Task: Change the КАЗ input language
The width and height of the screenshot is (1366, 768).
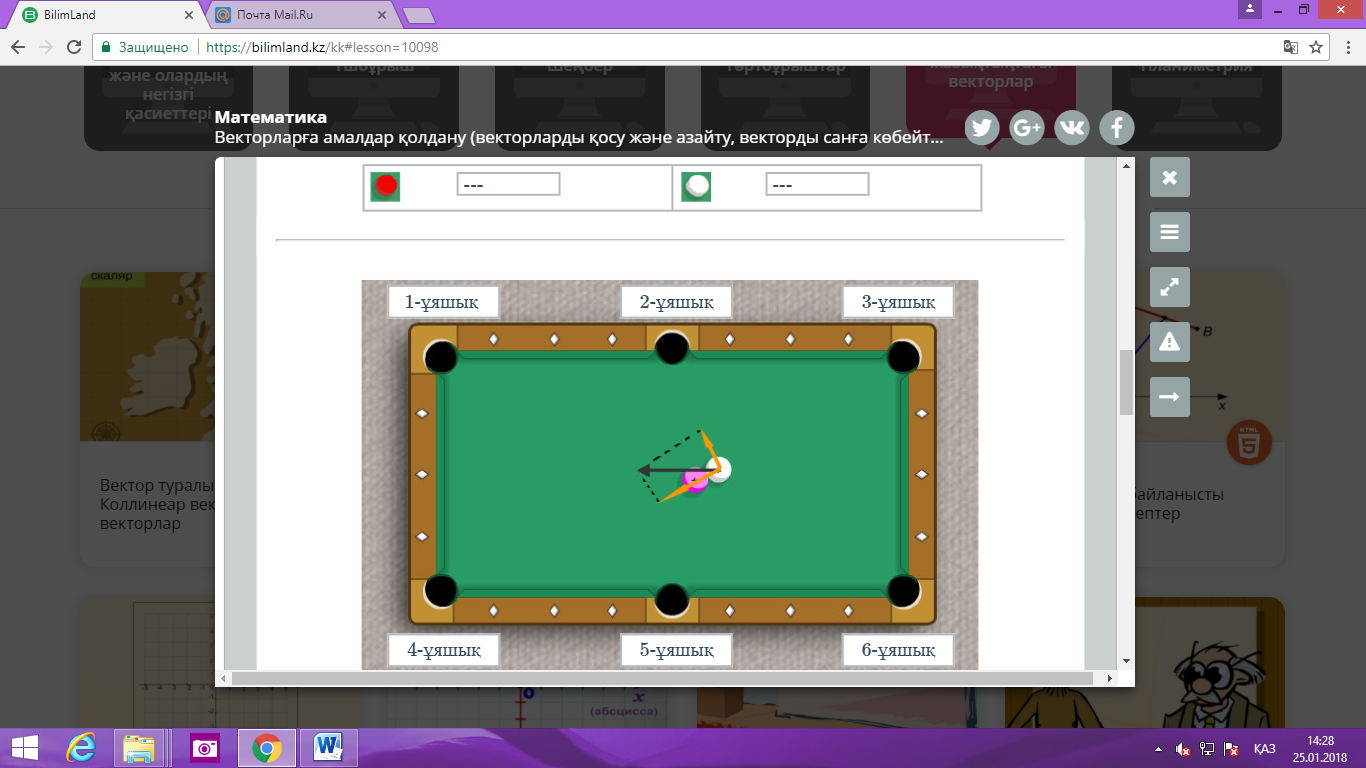Action: (x=1264, y=749)
